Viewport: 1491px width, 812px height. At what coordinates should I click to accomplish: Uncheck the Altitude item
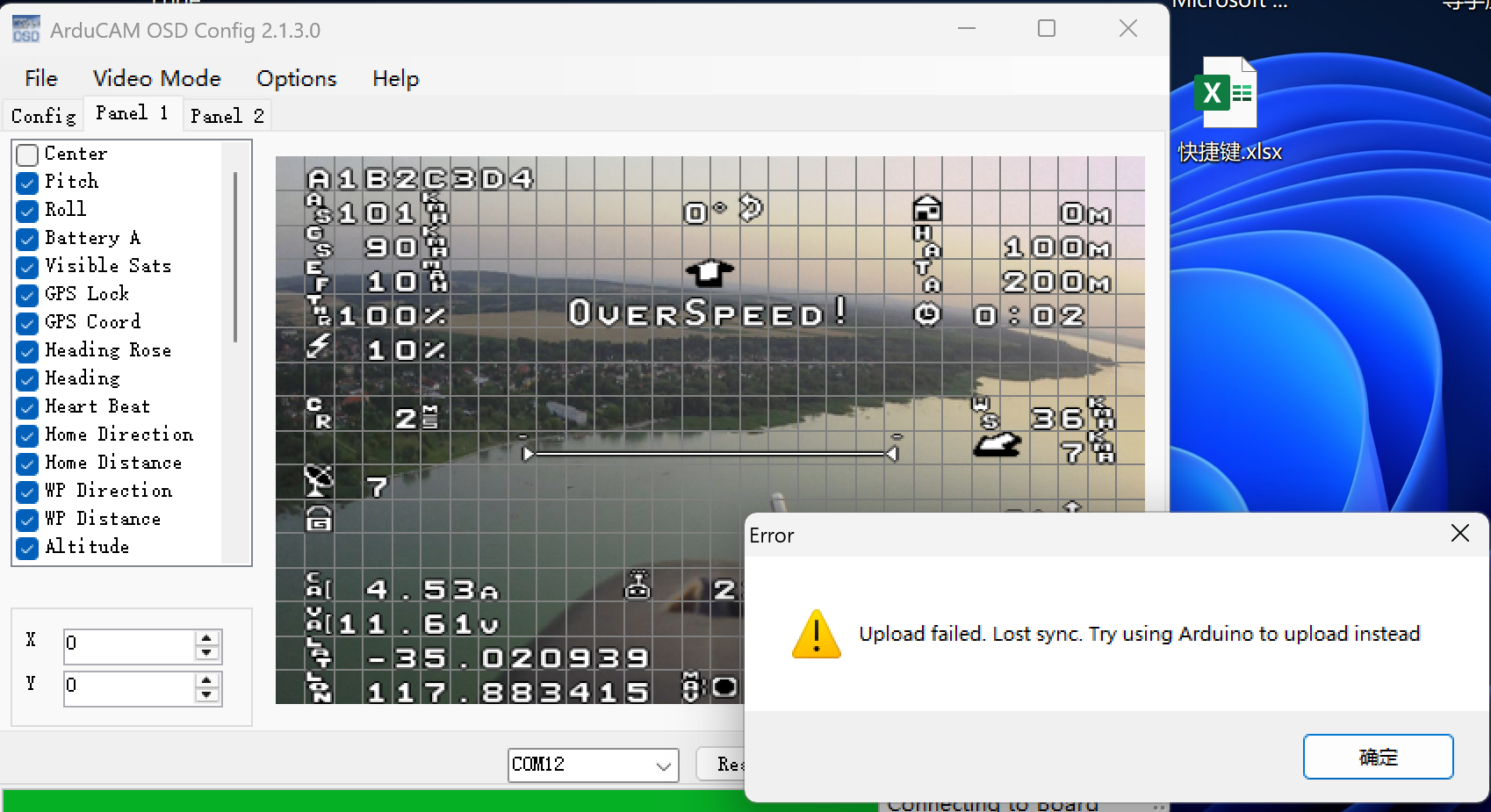click(27, 548)
